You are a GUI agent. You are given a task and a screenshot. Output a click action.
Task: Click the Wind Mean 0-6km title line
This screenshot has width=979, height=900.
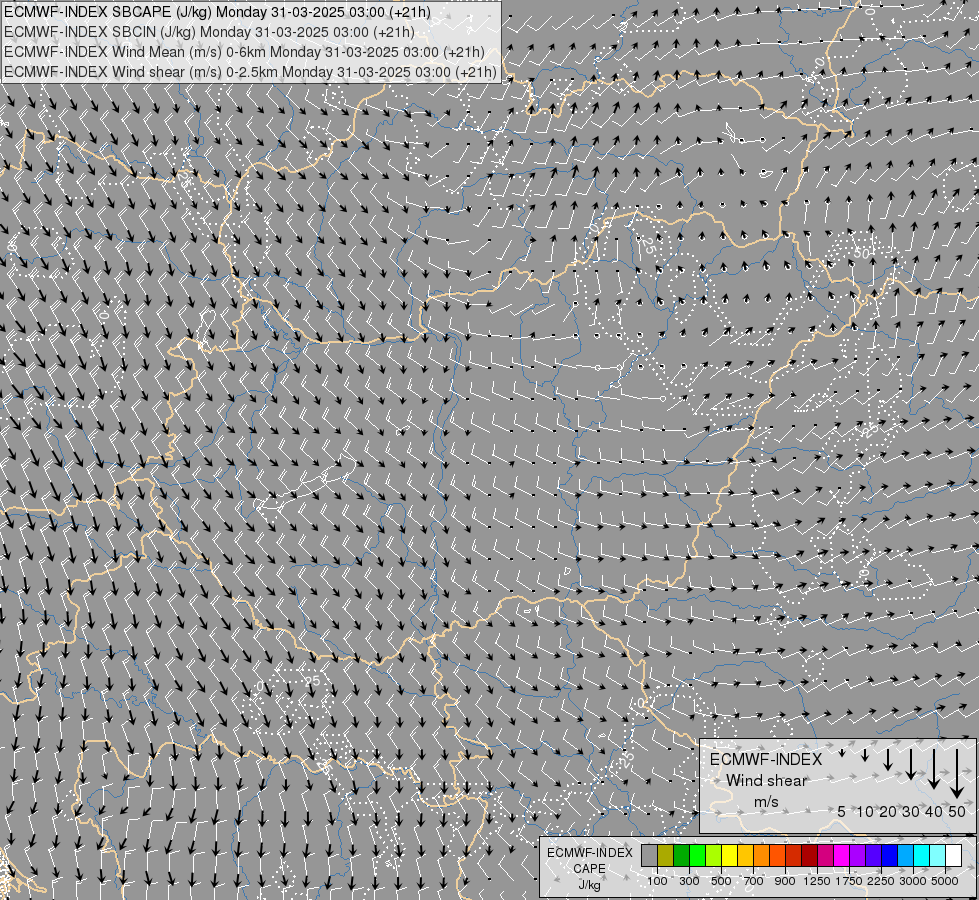tap(244, 52)
